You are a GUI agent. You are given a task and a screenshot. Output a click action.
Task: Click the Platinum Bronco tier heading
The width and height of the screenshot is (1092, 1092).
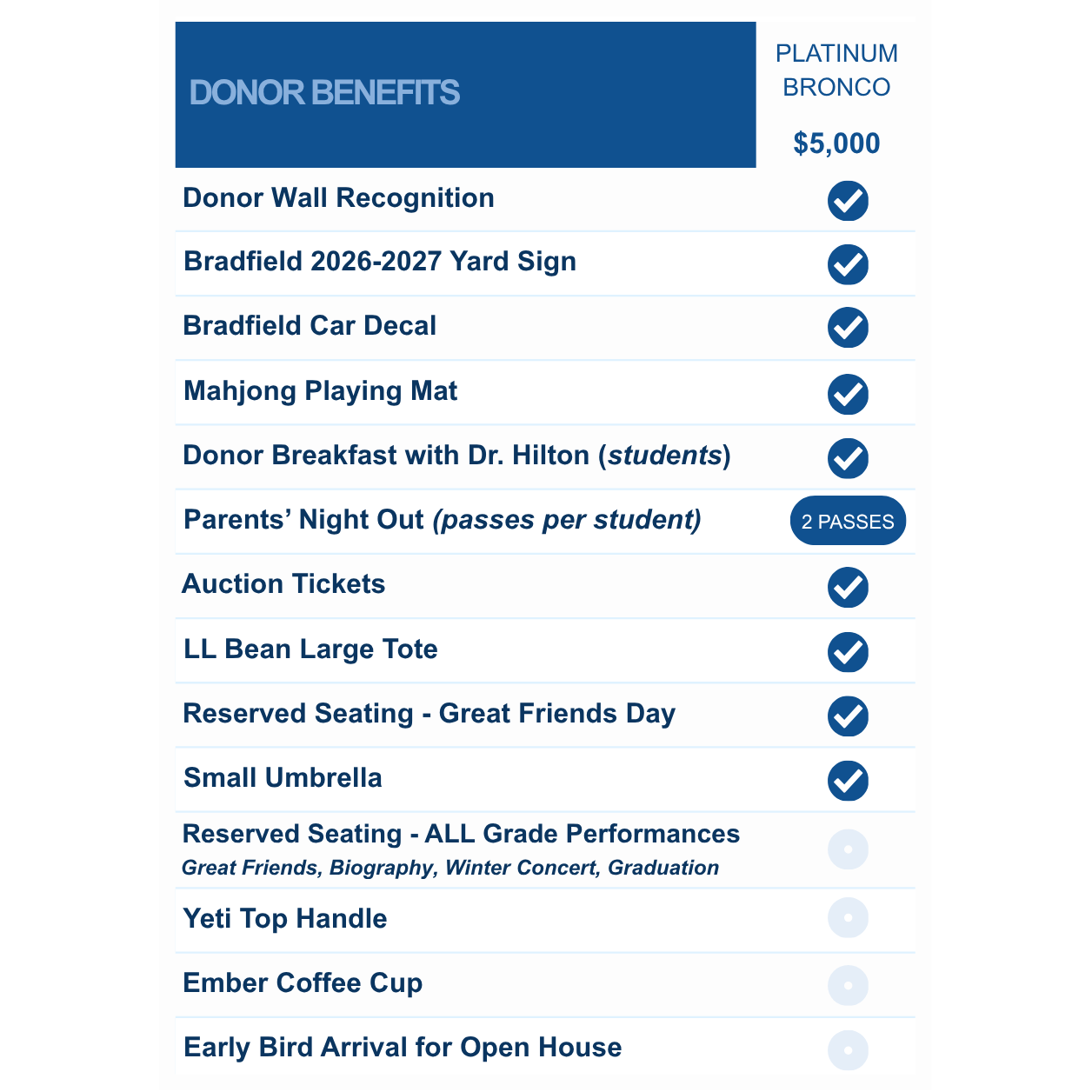tap(836, 70)
